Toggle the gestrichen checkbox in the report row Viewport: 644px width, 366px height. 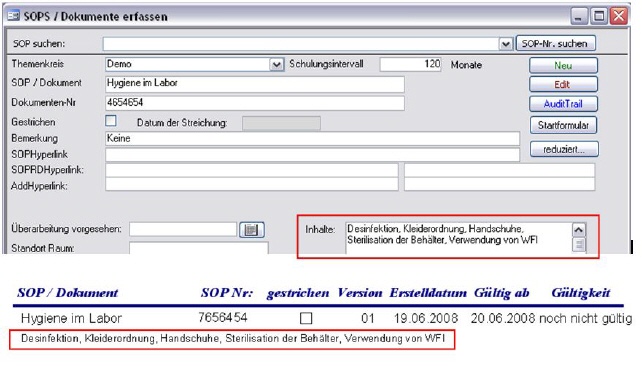tap(306, 318)
